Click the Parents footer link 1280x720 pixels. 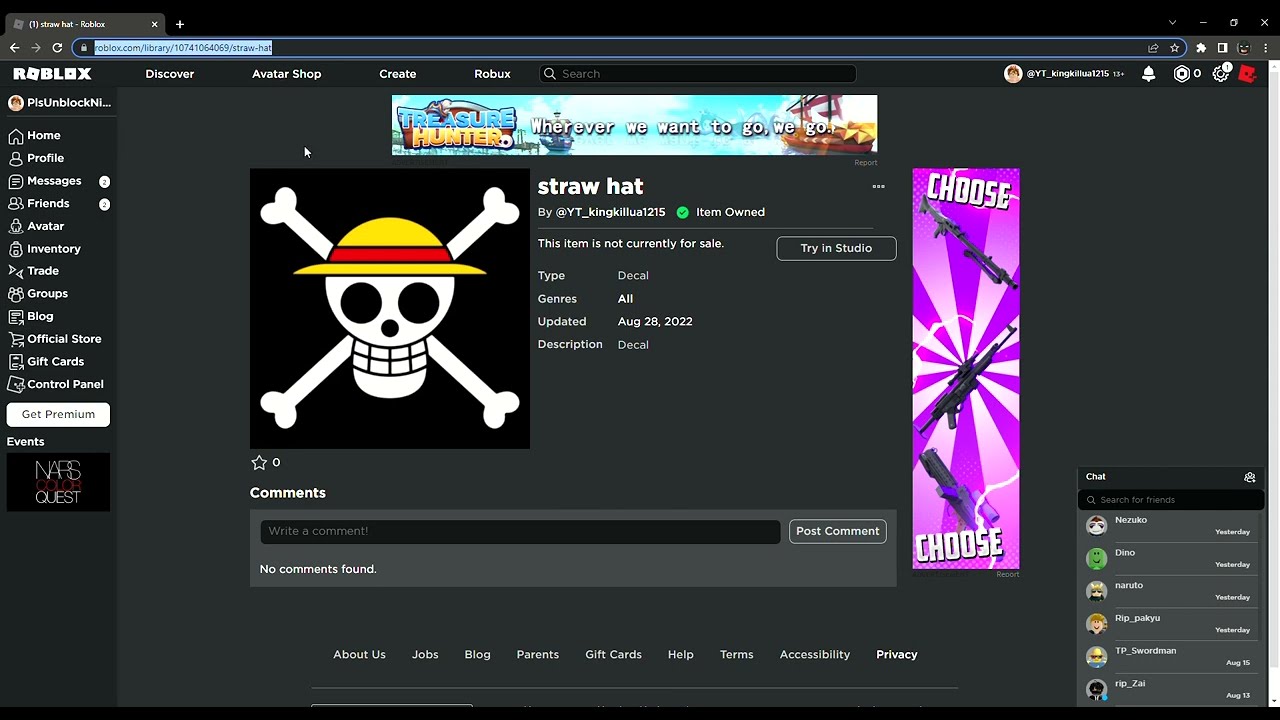point(537,655)
